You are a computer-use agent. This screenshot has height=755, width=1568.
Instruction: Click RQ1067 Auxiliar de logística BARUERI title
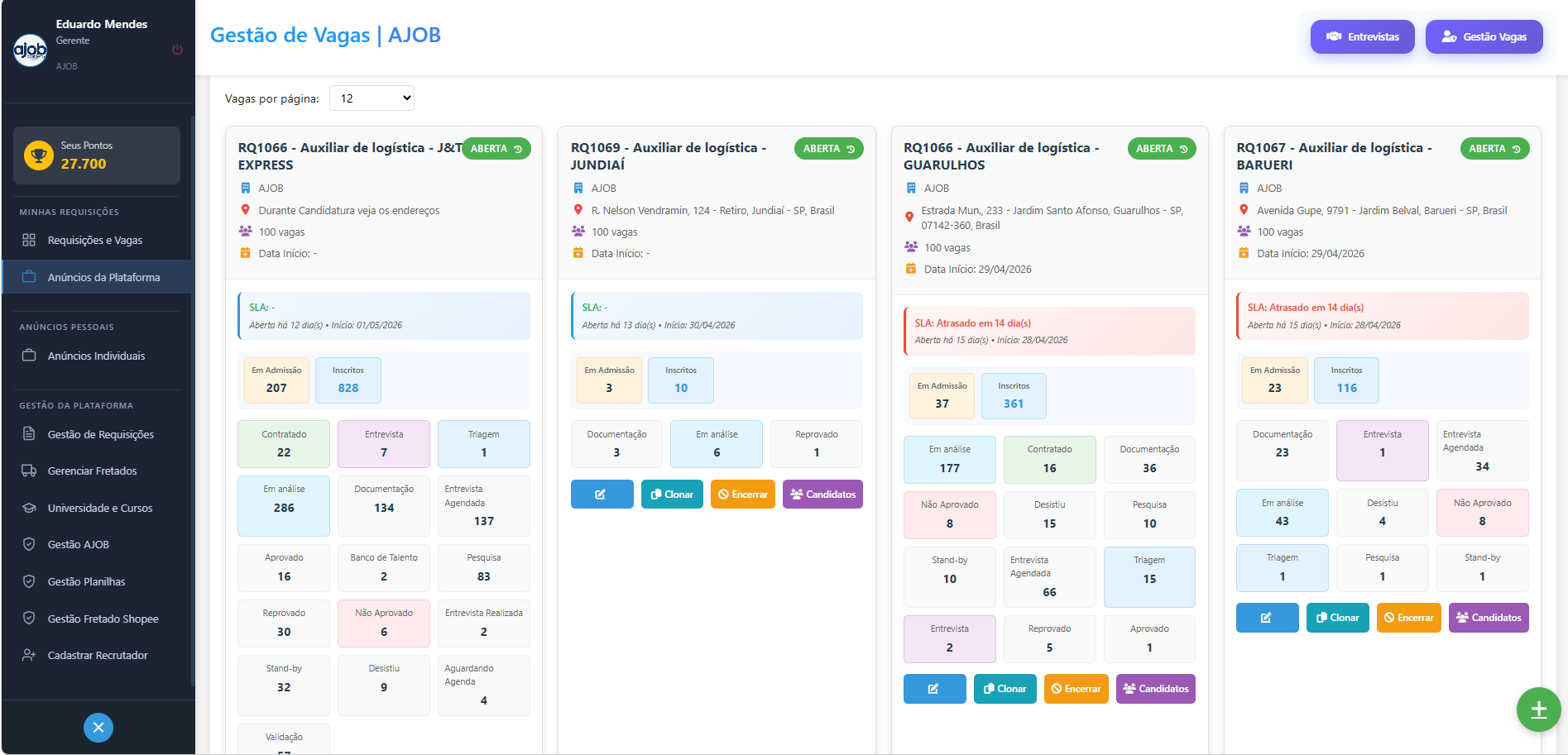[1335, 156]
